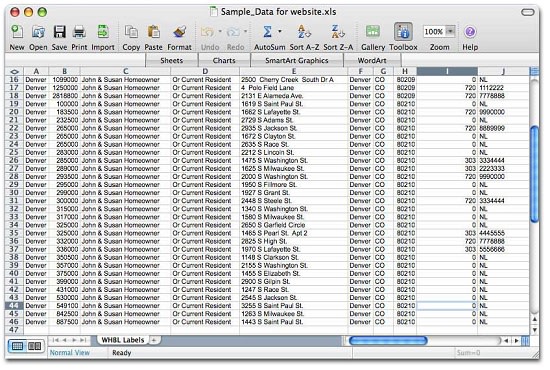Click cell '3255 S Saint Paul St.'
Image resolution: width=550 pixels, height=370 pixels.
click(294, 305)
